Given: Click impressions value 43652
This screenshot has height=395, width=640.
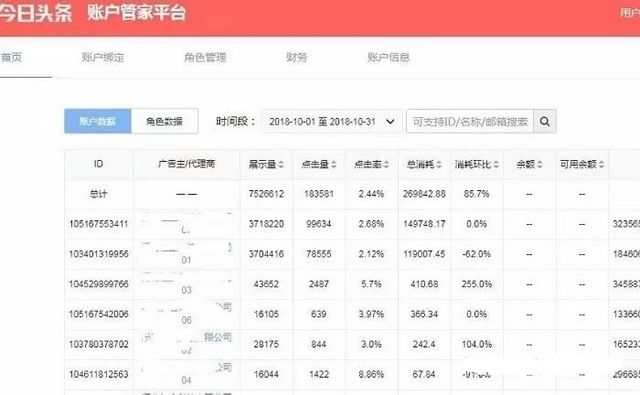Looking at the screenshot, I should click(x=266, y=284).
